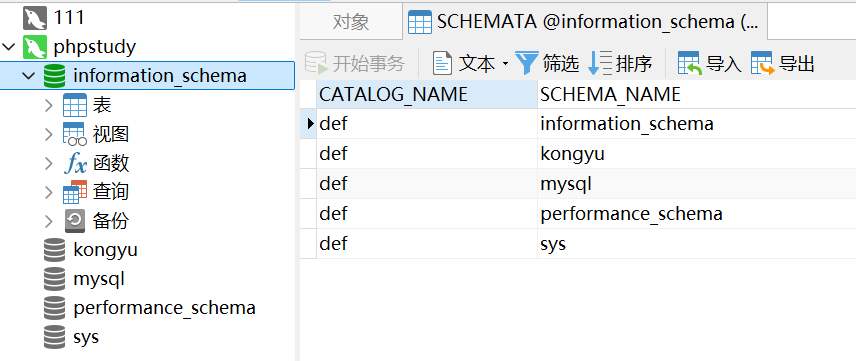The width and height of the screenshot is (856, 361).
Task: Select the 111 connection name
Action: pos(69,18)
